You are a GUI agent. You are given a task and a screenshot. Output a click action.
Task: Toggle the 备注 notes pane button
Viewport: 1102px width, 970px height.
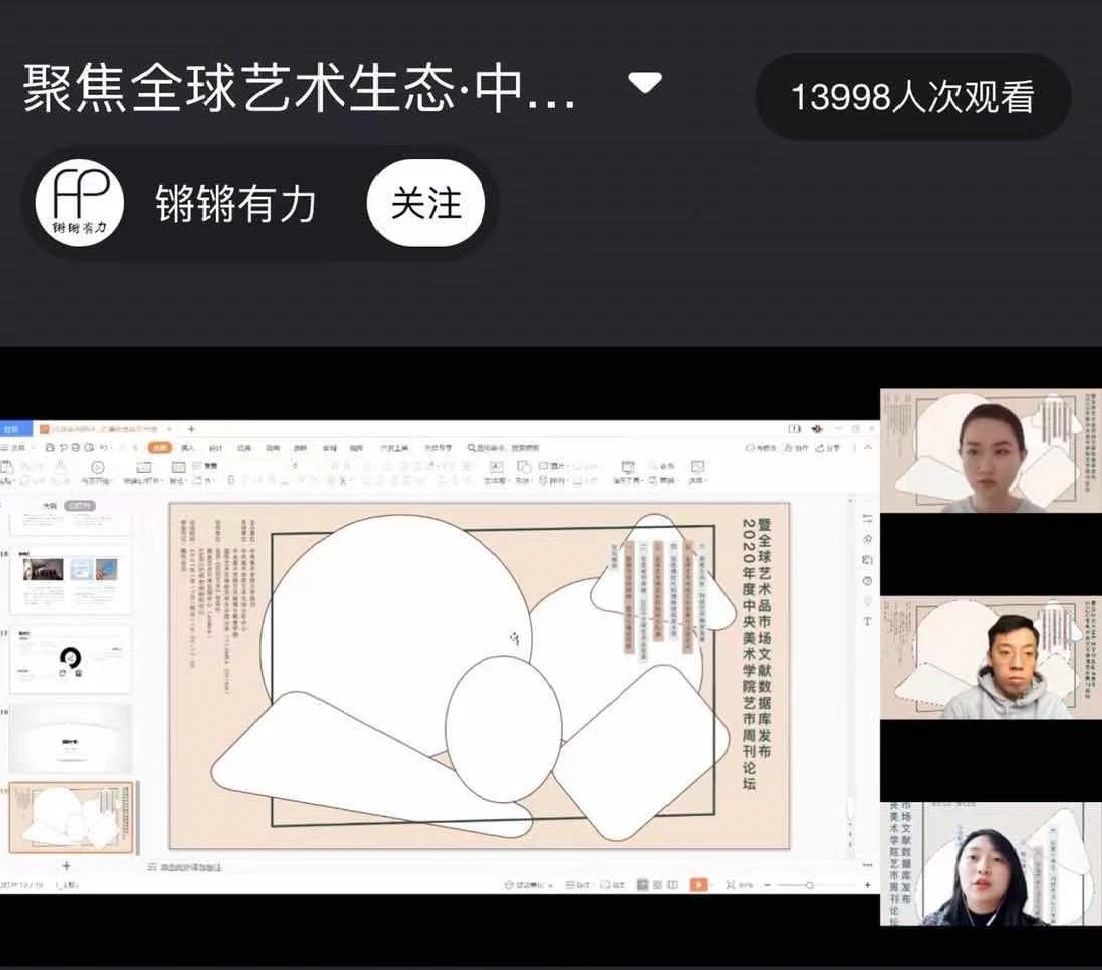tap(578, 885)
